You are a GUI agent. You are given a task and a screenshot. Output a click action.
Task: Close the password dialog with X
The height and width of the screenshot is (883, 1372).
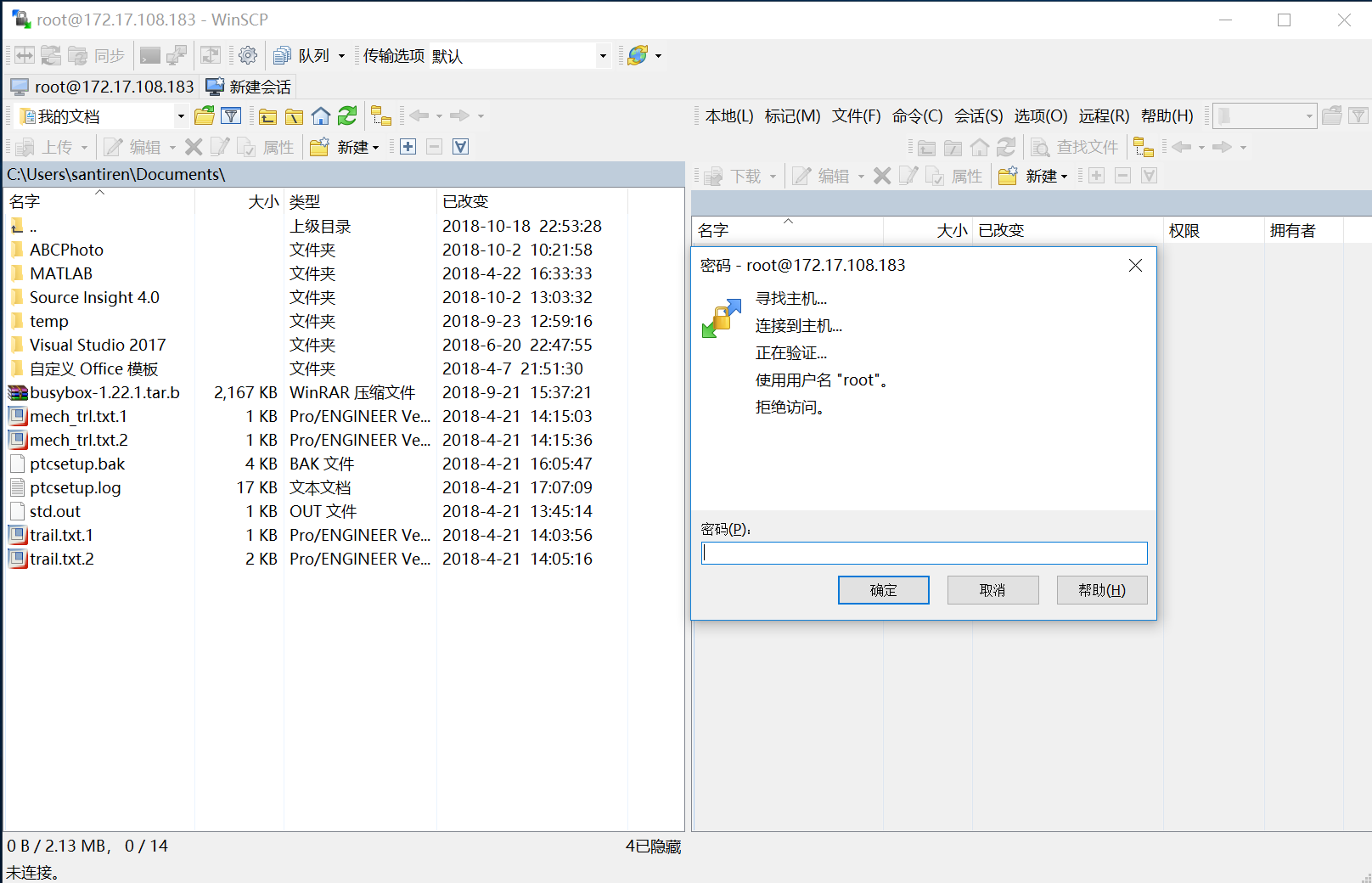click(x=1135, y=266)
